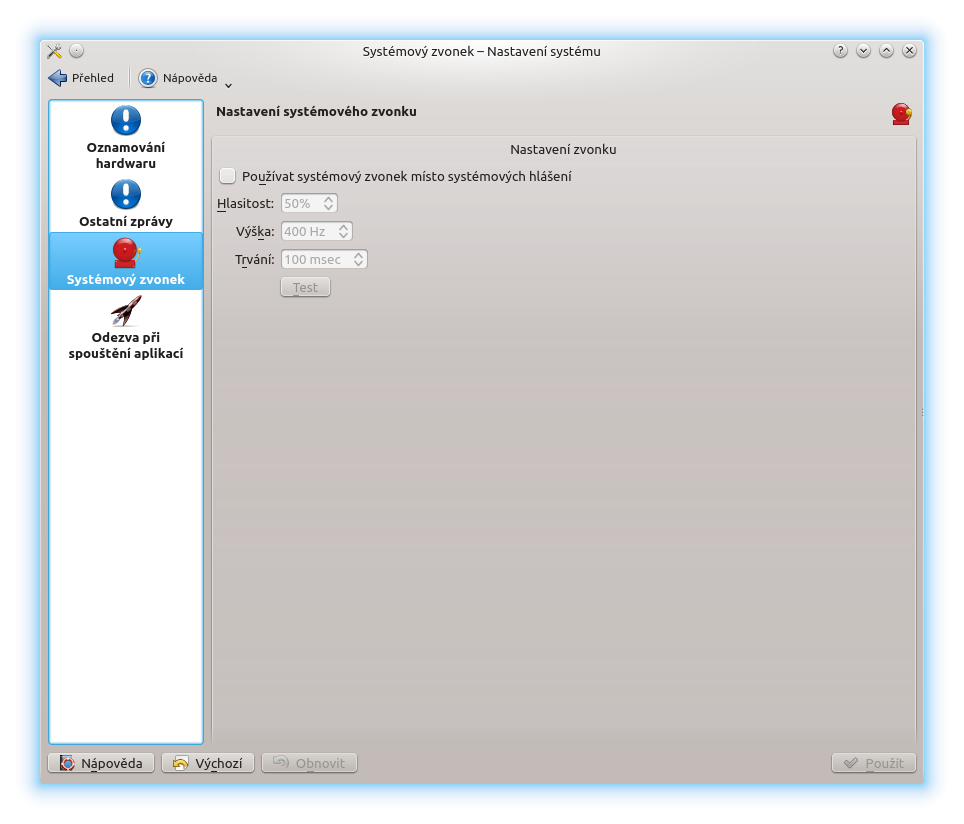The image size is (964, 824).
Task: Increase Výška with the up arrow
Action: [344, 227]
